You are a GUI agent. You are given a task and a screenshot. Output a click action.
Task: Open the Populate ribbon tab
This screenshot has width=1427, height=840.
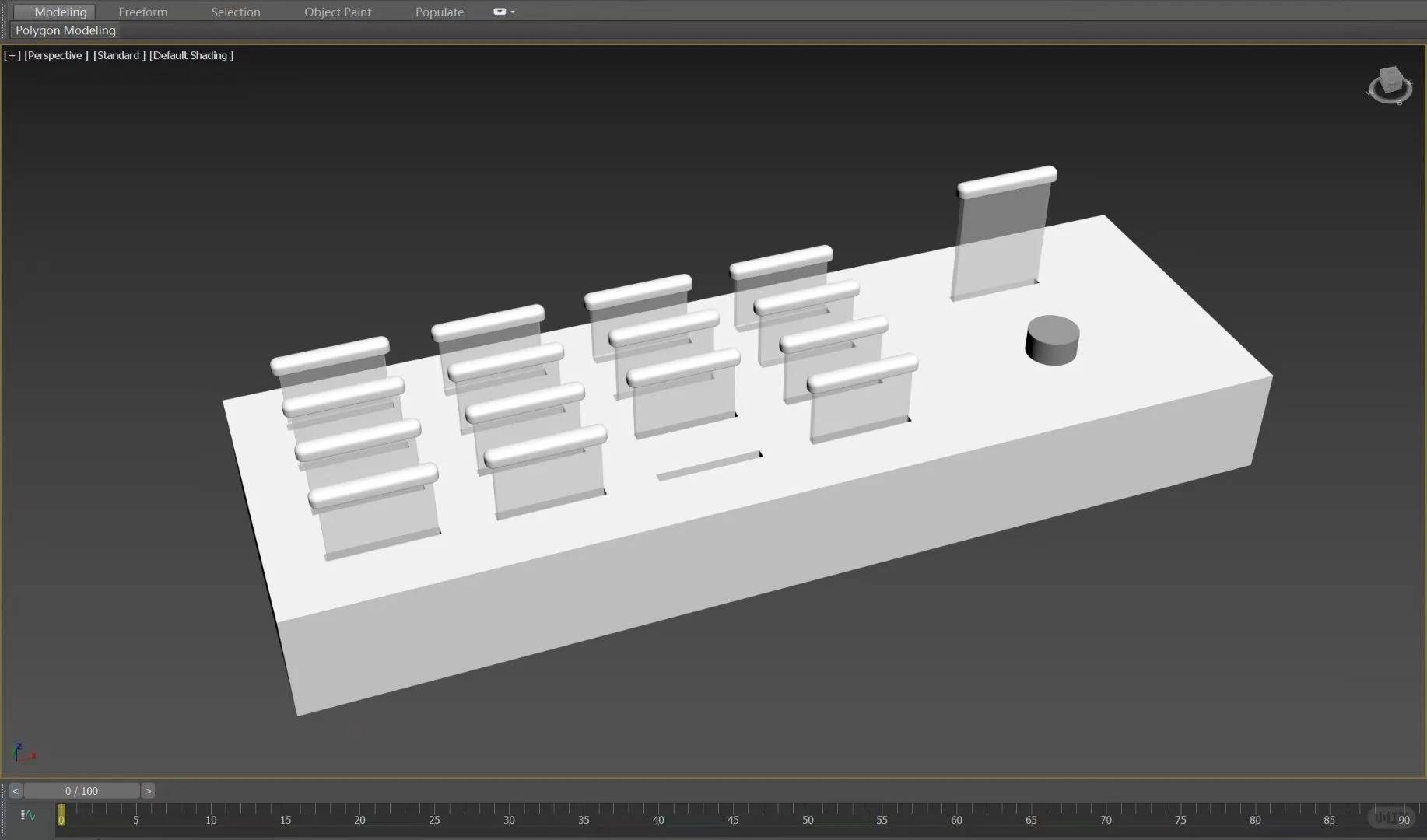coord(440,12)
